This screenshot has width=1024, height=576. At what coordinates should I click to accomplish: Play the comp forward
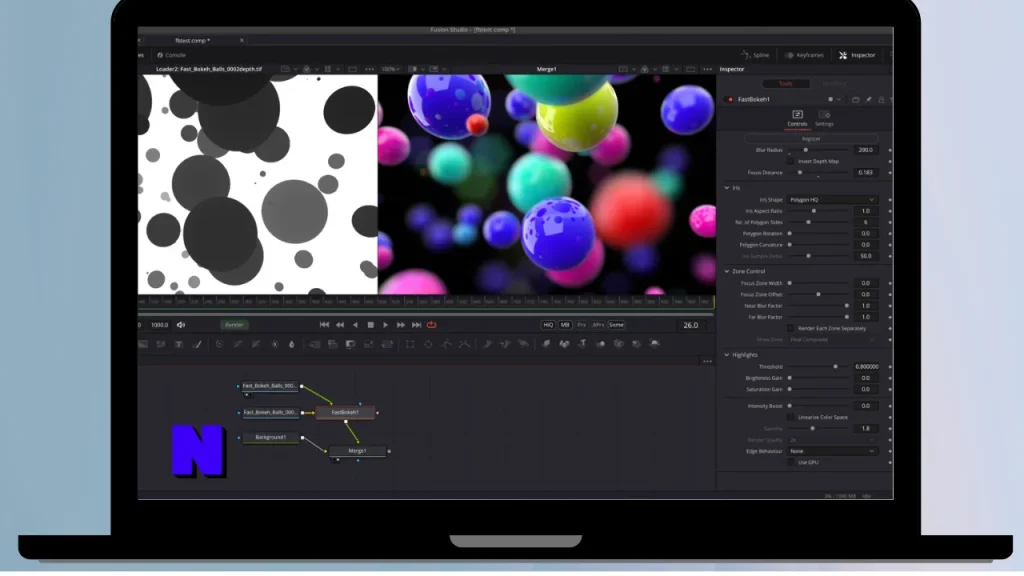(385, 325)
